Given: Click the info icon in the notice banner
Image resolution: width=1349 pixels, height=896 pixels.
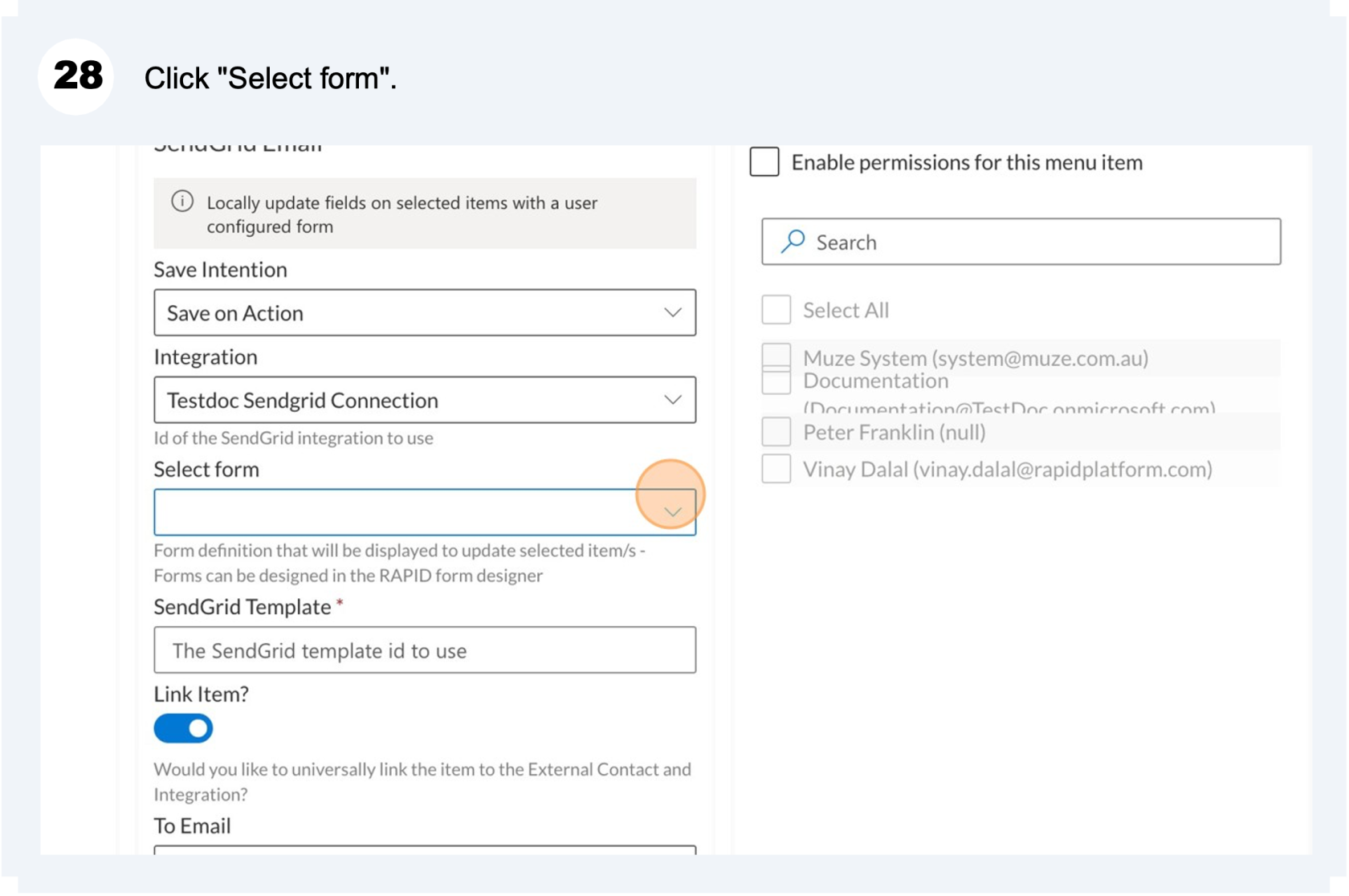Looking at the screenshot, I should coord(182,202).
